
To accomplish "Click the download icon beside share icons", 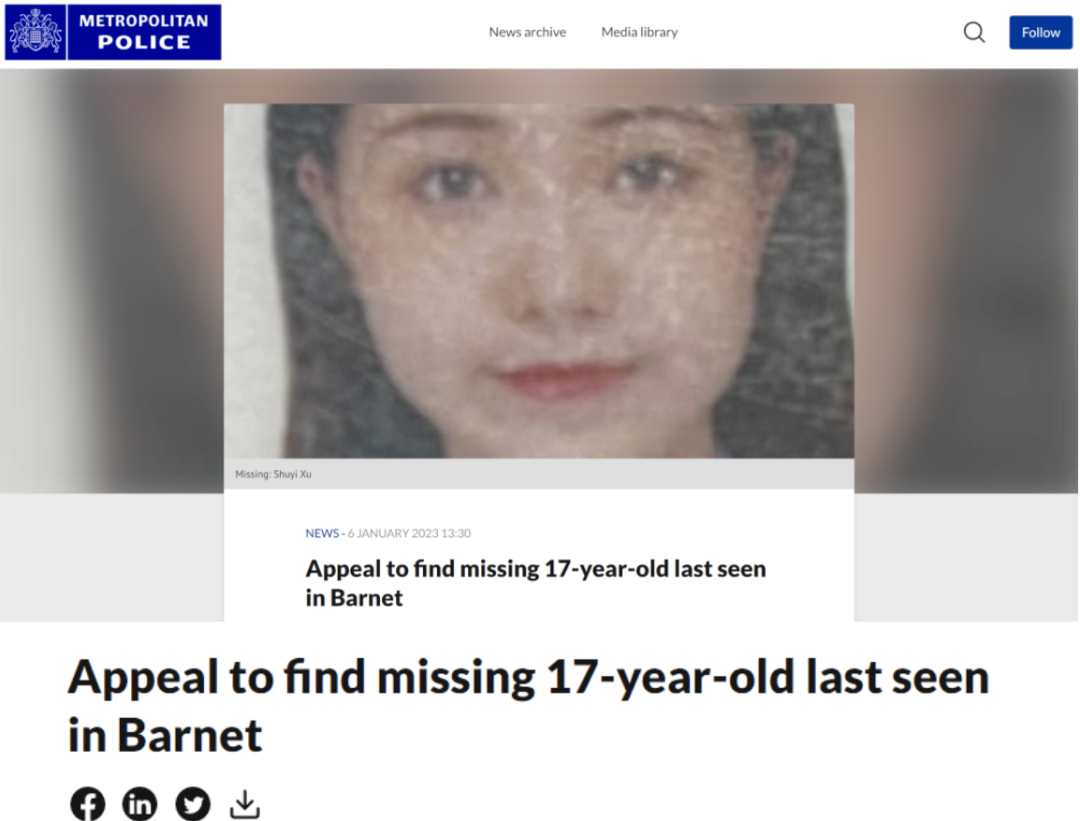I will click(245, 804).
